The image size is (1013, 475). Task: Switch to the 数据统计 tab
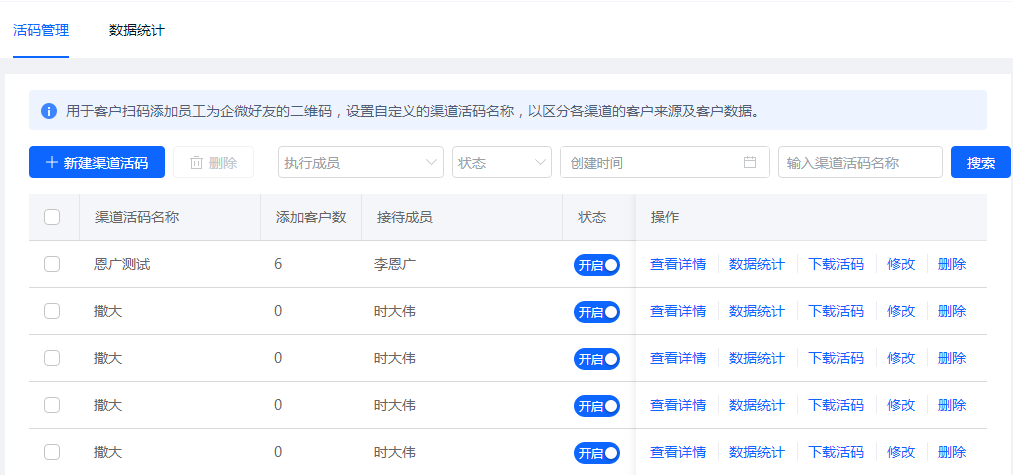tap(137, 30)
